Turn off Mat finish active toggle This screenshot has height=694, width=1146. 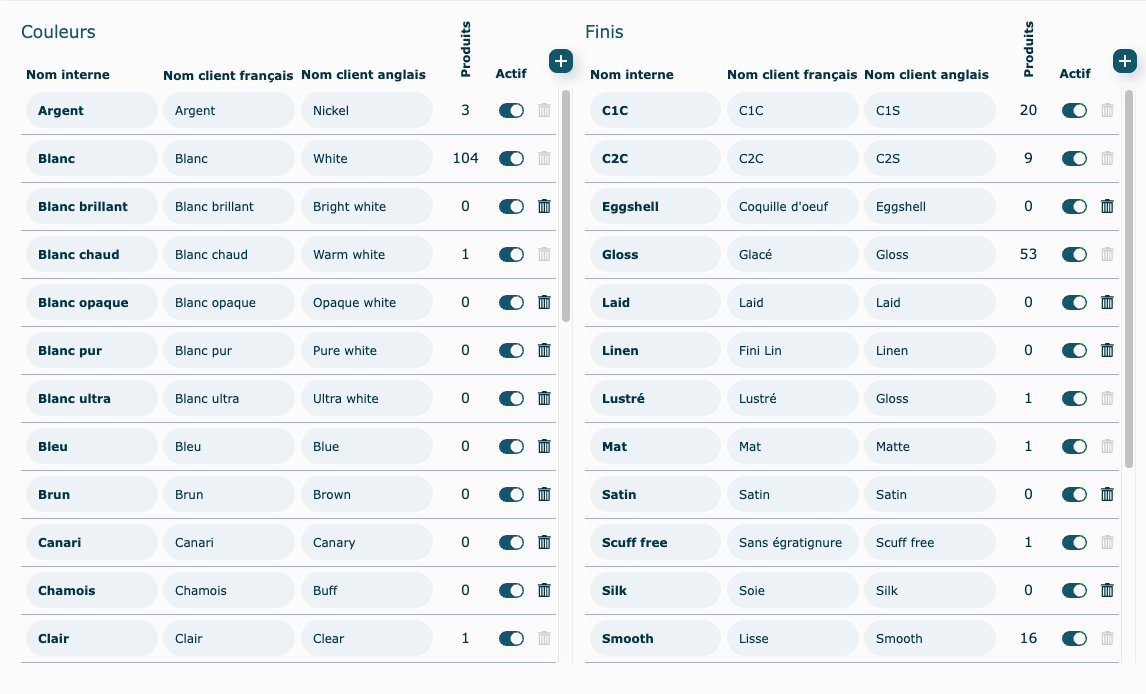point(1074,446)
